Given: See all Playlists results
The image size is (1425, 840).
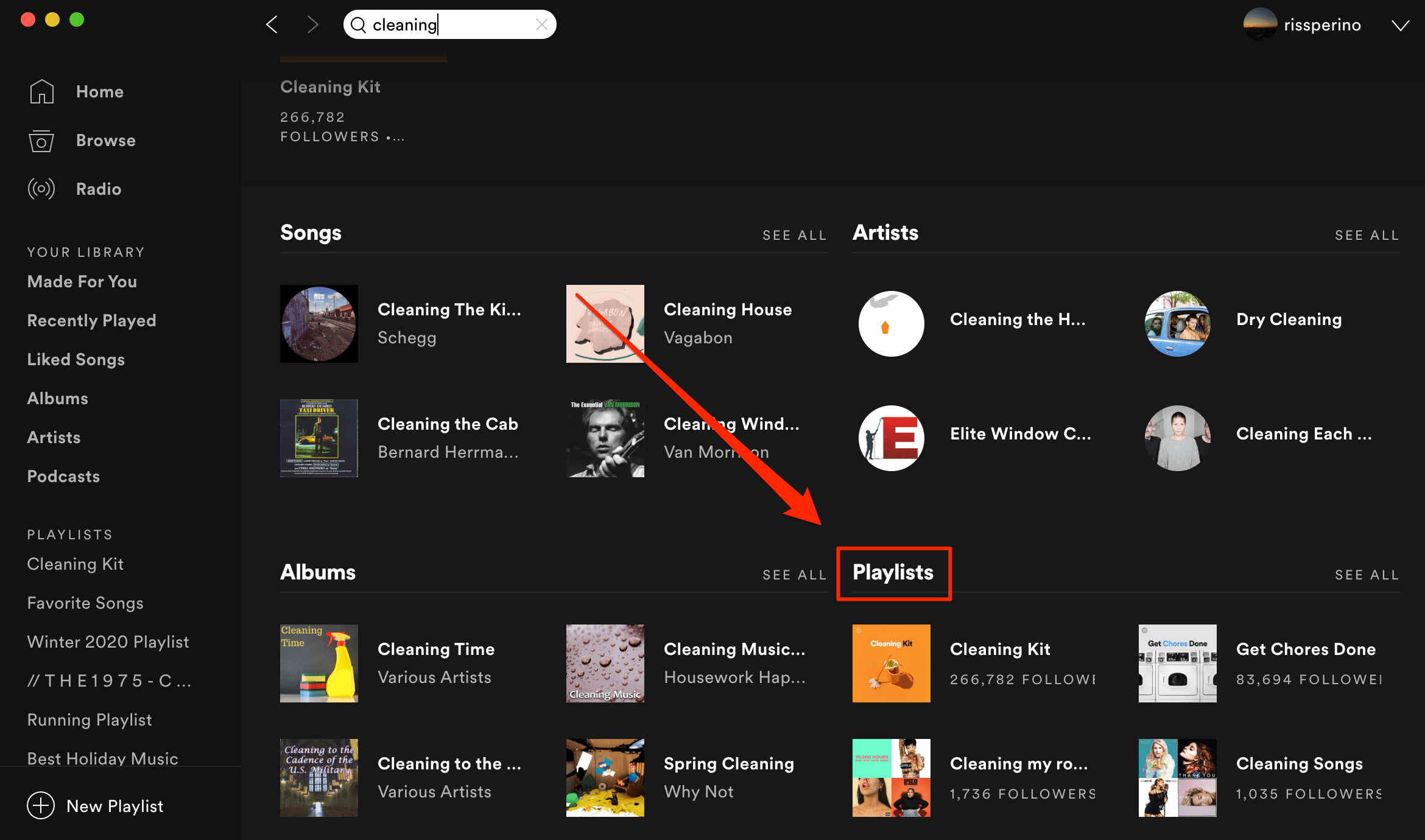Looking at the screenshot, I should 1367,575.
